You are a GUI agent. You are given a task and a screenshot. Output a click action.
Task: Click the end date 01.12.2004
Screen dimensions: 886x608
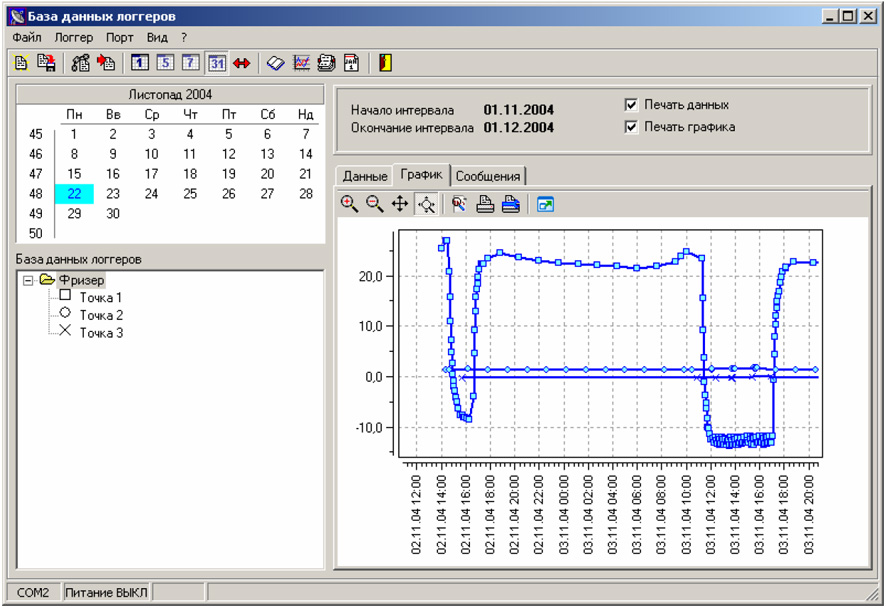pos(518,128)
